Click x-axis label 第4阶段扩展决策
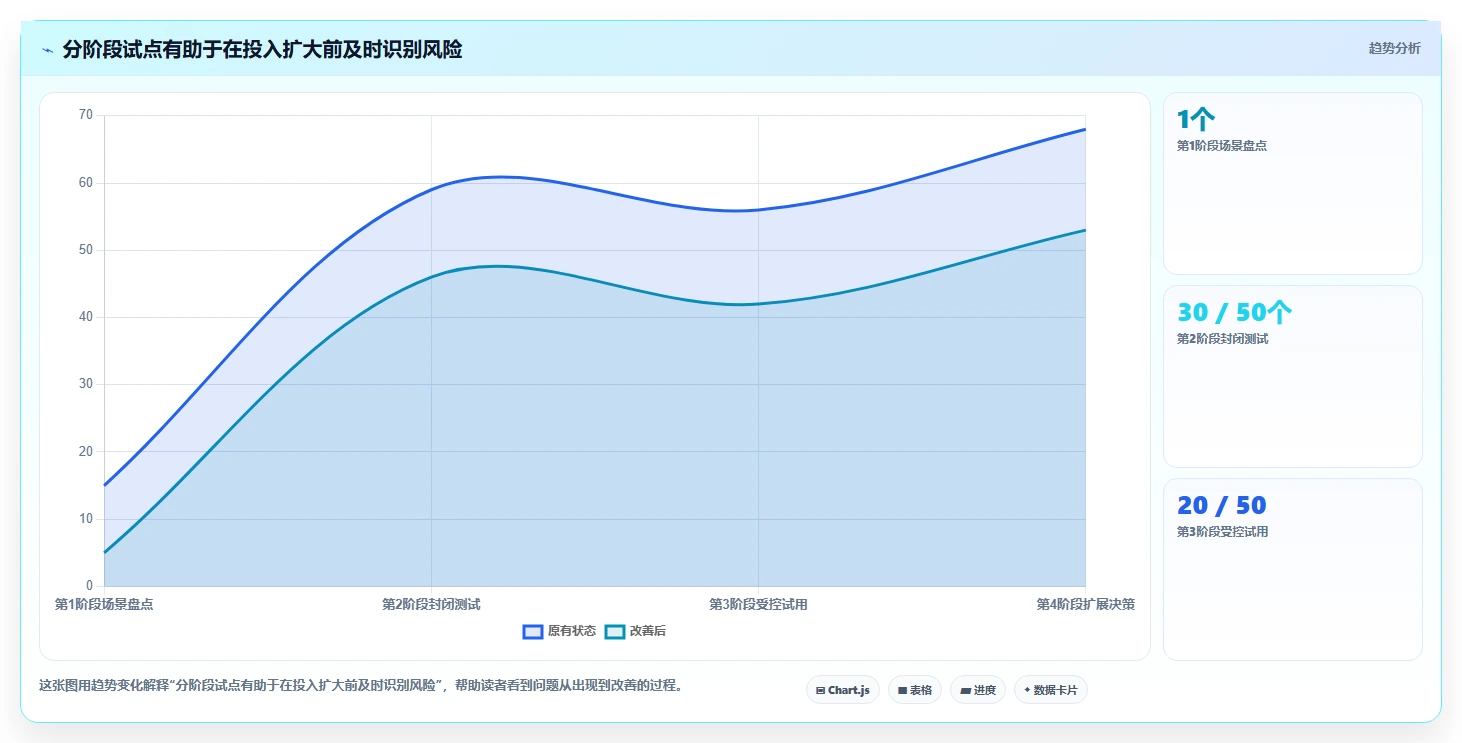Viewport: 1462px width, 743px height. (x=1085, y=604)
